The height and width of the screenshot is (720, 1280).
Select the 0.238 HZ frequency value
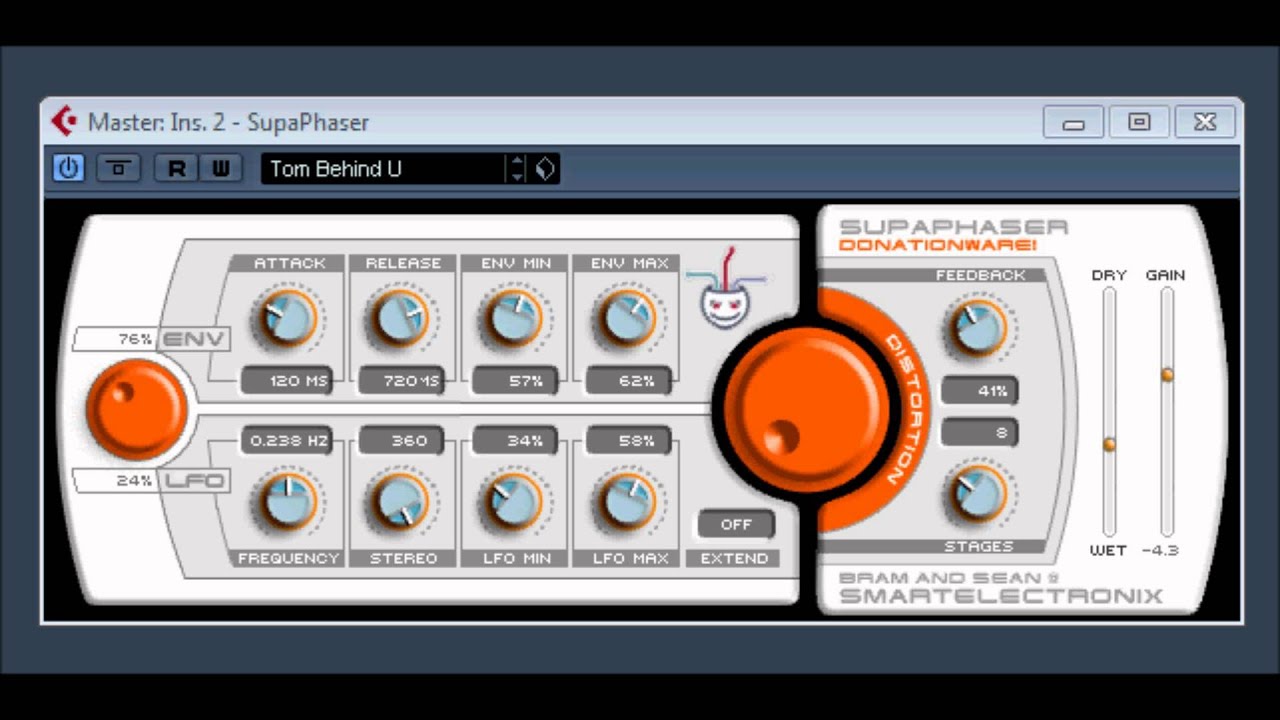tap(286, 440)
